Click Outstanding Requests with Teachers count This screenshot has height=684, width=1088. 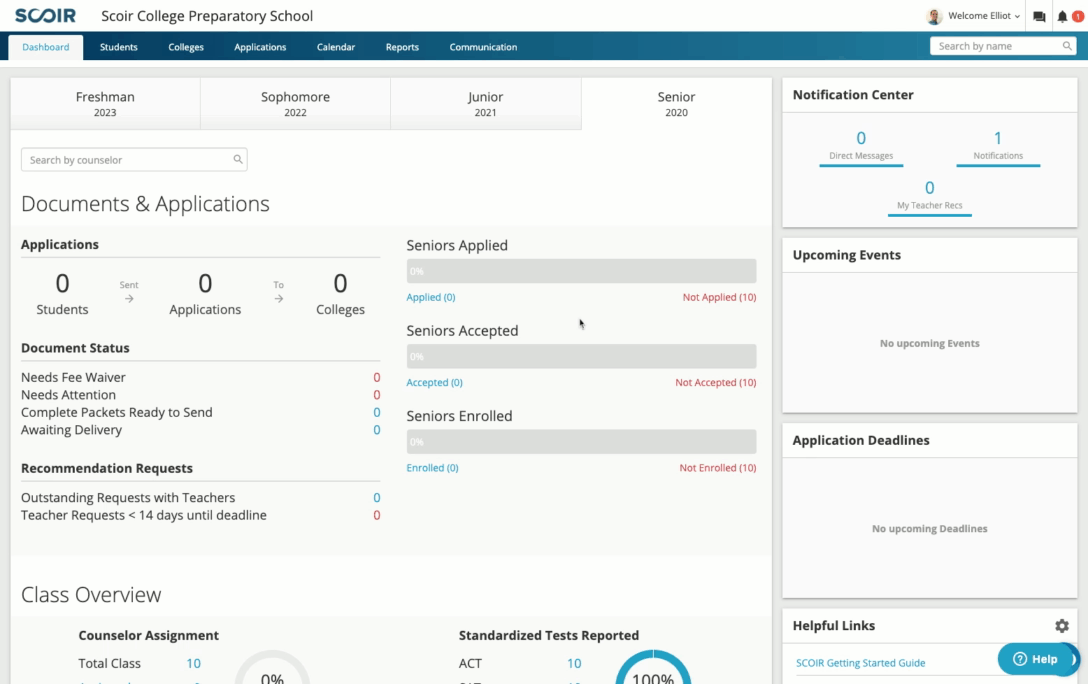click(x=377, y=497)
